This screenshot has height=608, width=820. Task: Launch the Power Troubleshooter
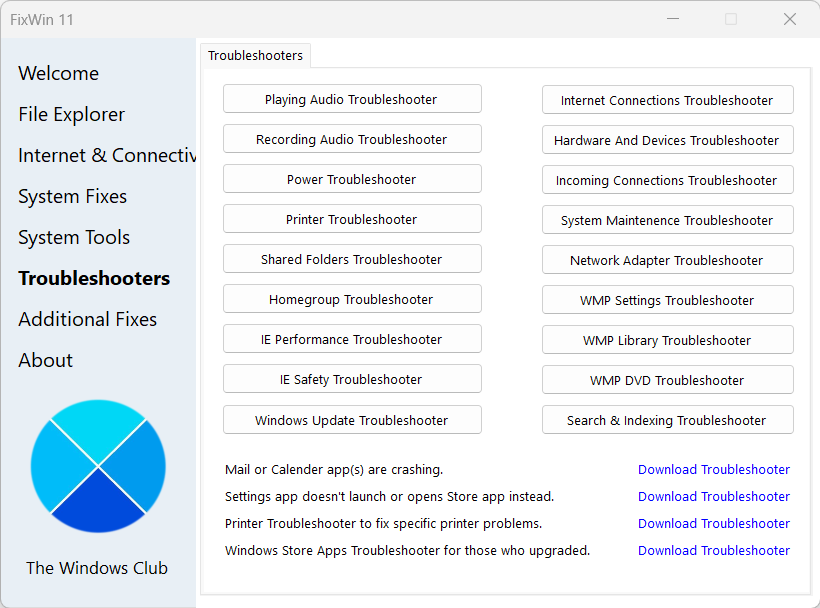tap(352, 179)
